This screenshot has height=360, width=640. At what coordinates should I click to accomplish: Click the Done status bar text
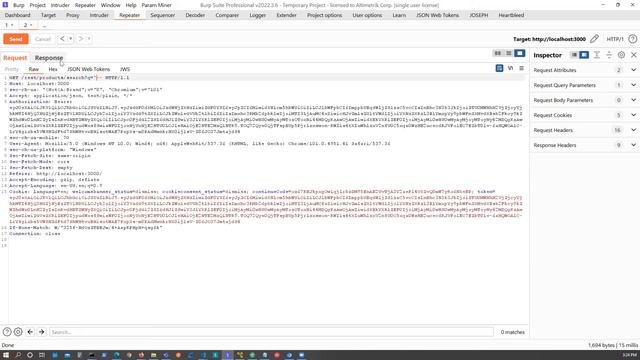click(x=8, y=345)
